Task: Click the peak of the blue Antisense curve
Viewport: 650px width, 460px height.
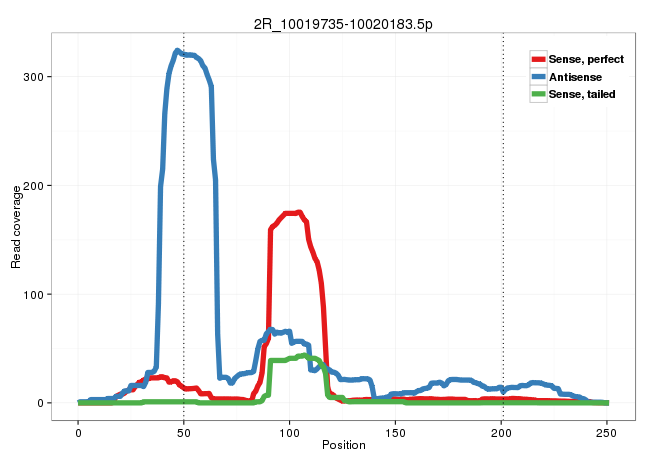Action: (177, 50)
